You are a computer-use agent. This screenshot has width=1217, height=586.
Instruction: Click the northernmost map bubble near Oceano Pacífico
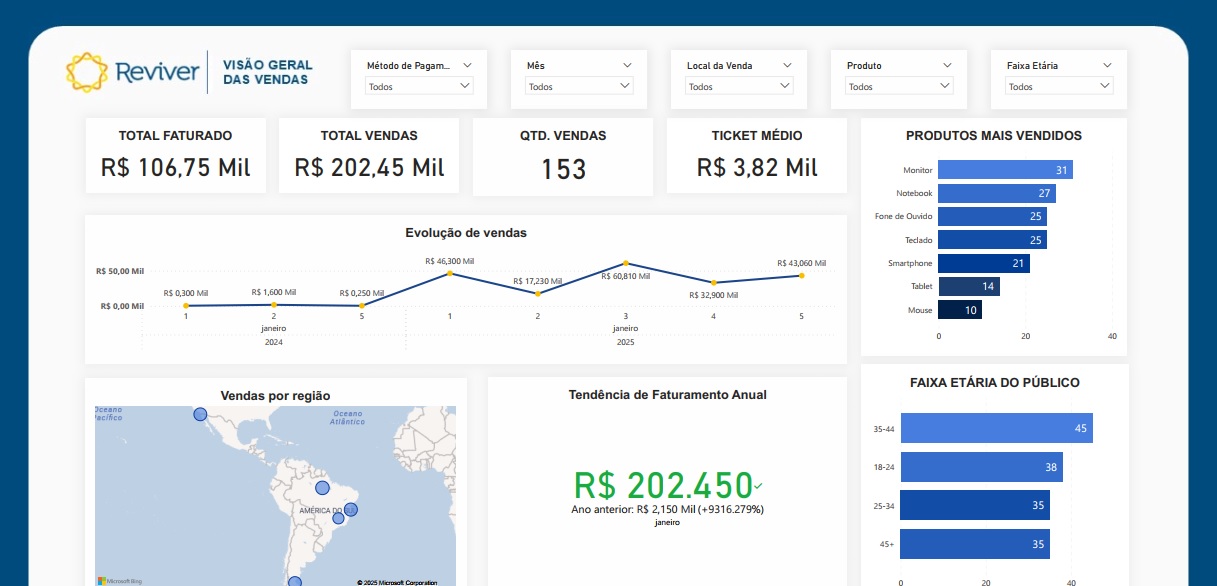[x=200, y=414]
